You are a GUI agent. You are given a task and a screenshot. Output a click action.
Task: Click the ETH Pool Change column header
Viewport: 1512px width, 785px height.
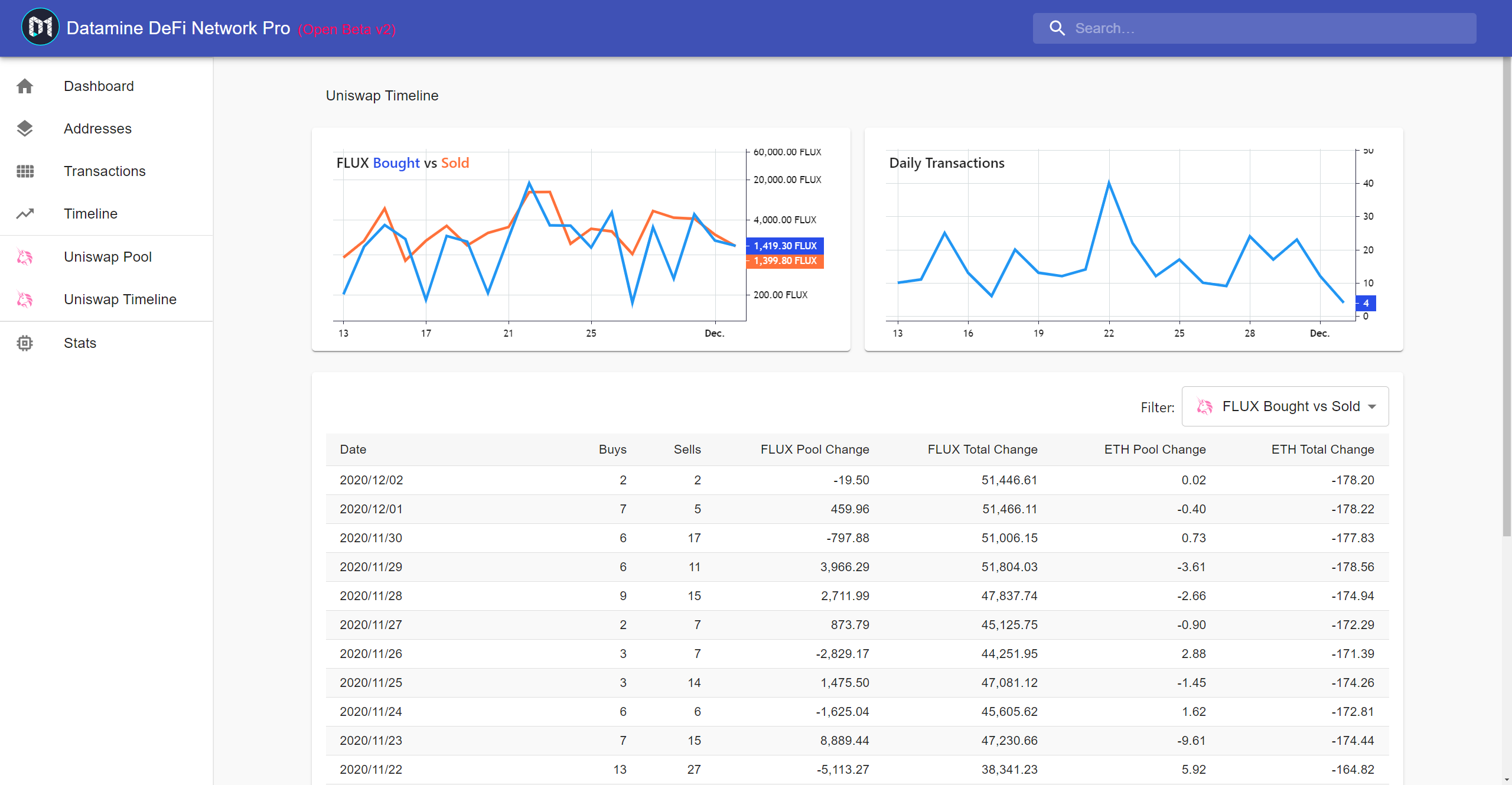(1155, 449)
